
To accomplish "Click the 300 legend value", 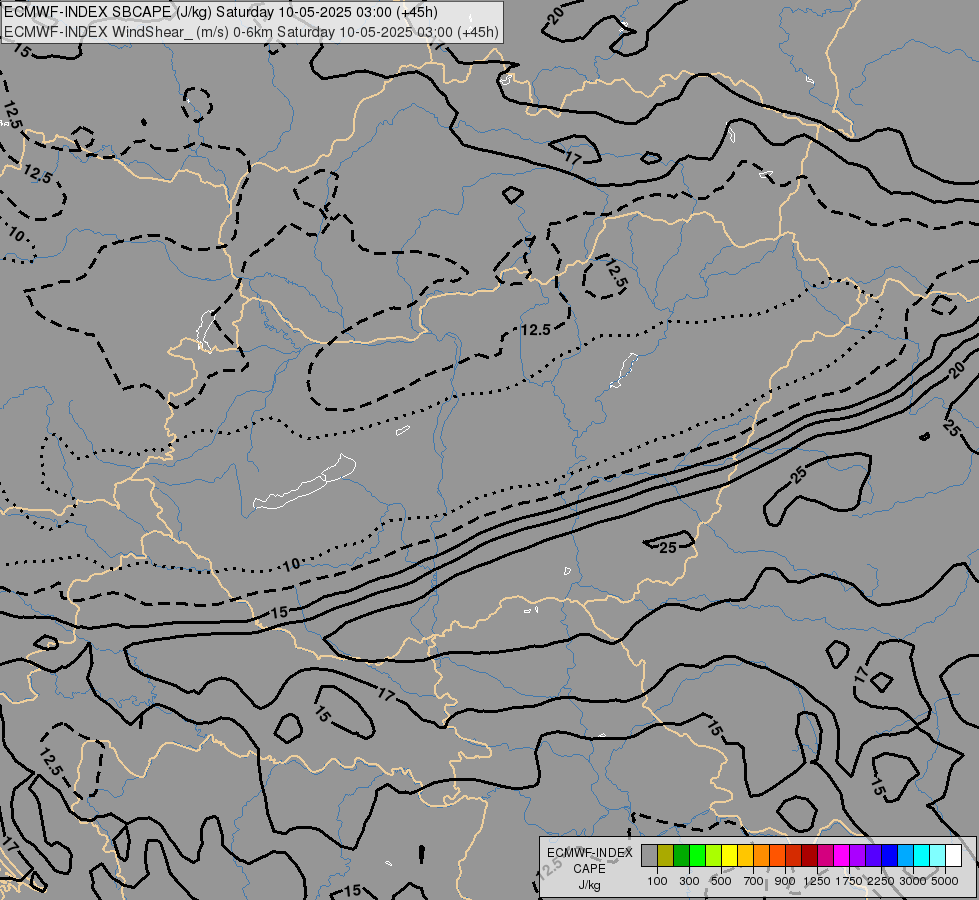I will tap(689, 881).
